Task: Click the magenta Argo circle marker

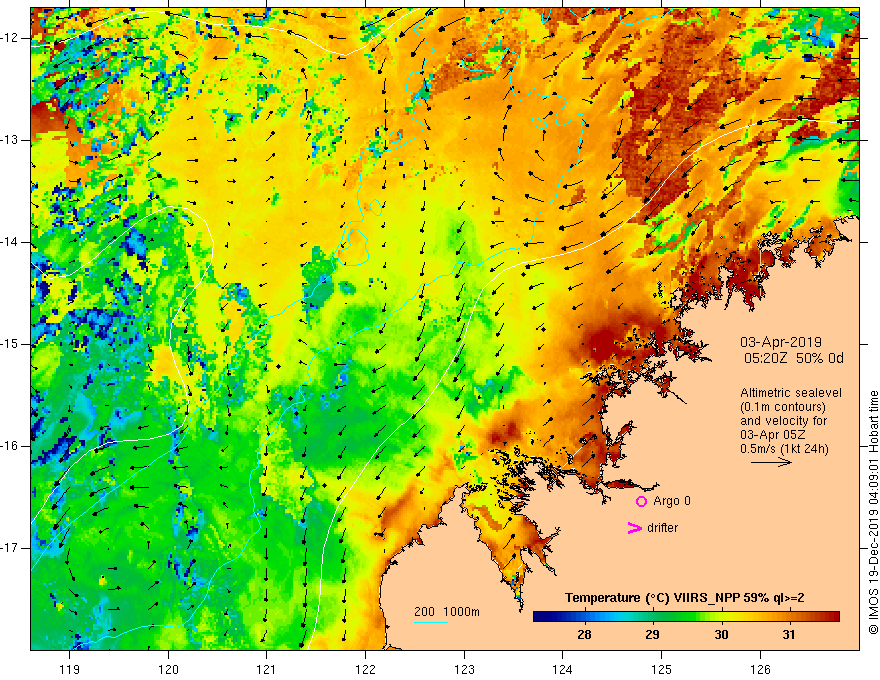Action: (x=641, y=501)
